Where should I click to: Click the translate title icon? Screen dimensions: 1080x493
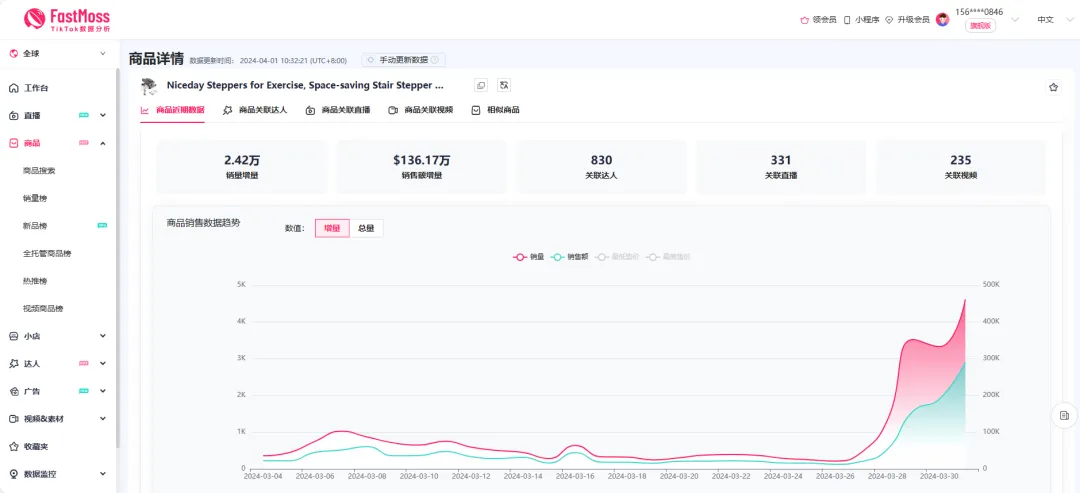pyautogui.click(x=504, y=86)
